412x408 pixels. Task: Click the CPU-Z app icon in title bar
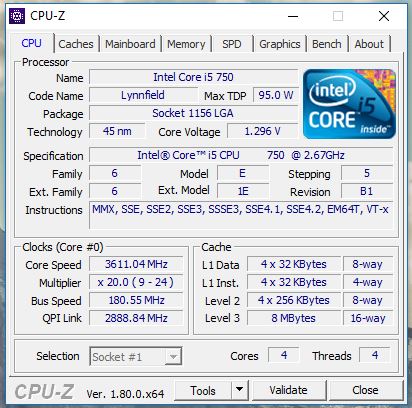[x=17, y=16]
